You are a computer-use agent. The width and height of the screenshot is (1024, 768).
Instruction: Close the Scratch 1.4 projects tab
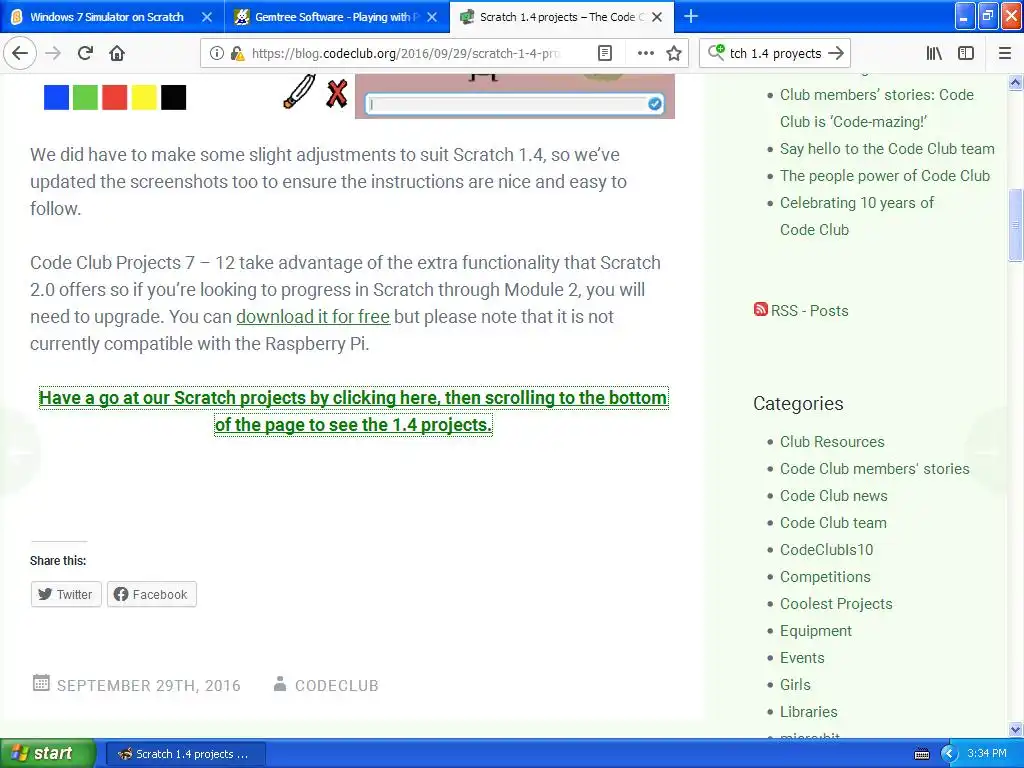click(657, 17)
